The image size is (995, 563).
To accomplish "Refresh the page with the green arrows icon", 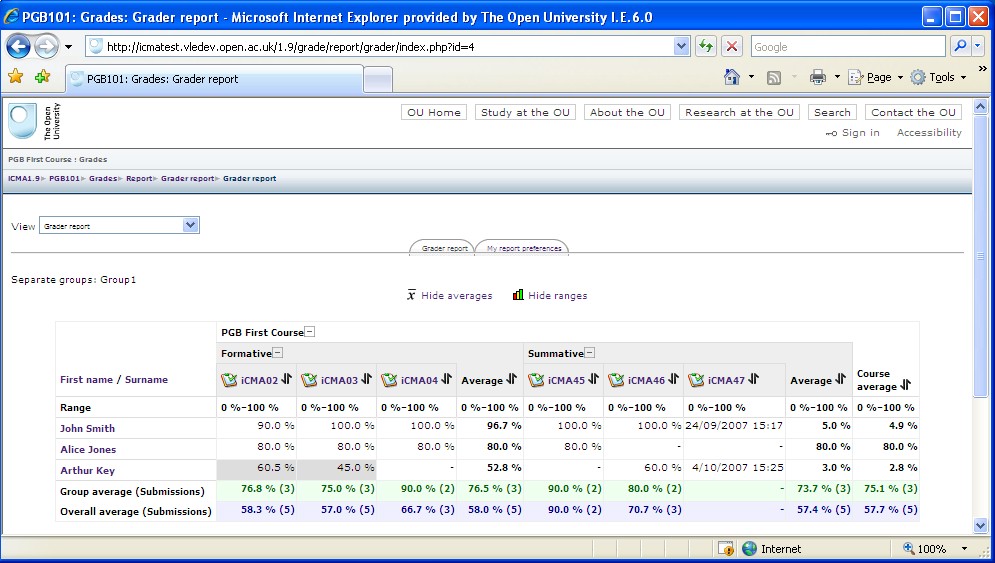I will [x=706, y=46].
